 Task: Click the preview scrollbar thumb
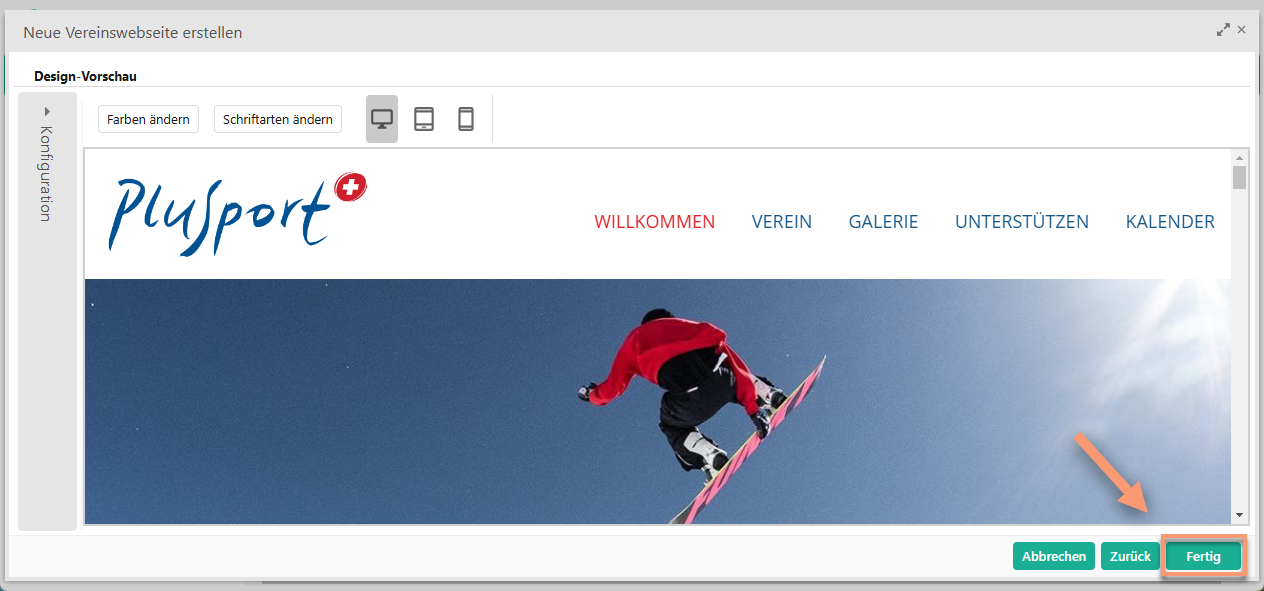click(x=1240, y=178)
